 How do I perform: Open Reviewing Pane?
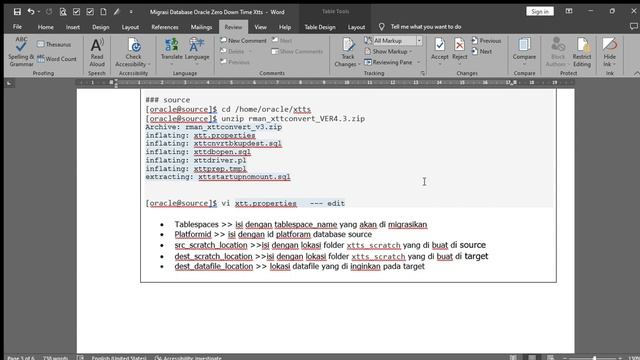(x=388, y=62)
